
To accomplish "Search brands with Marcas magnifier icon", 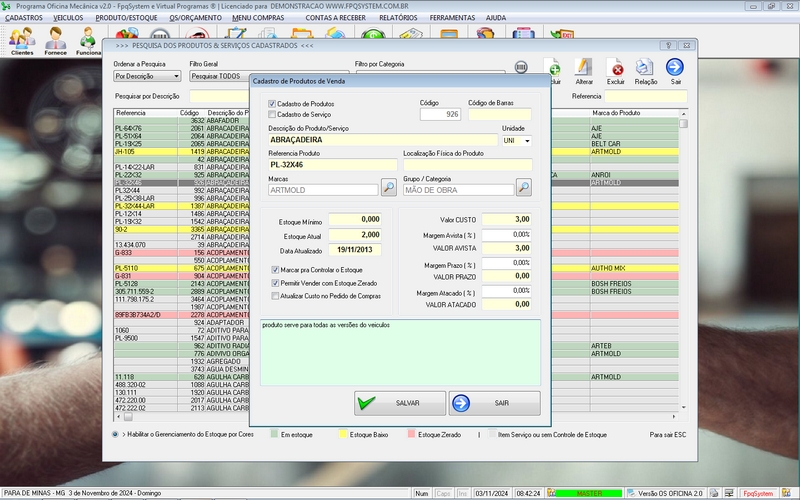I will [x=388, y=188].
